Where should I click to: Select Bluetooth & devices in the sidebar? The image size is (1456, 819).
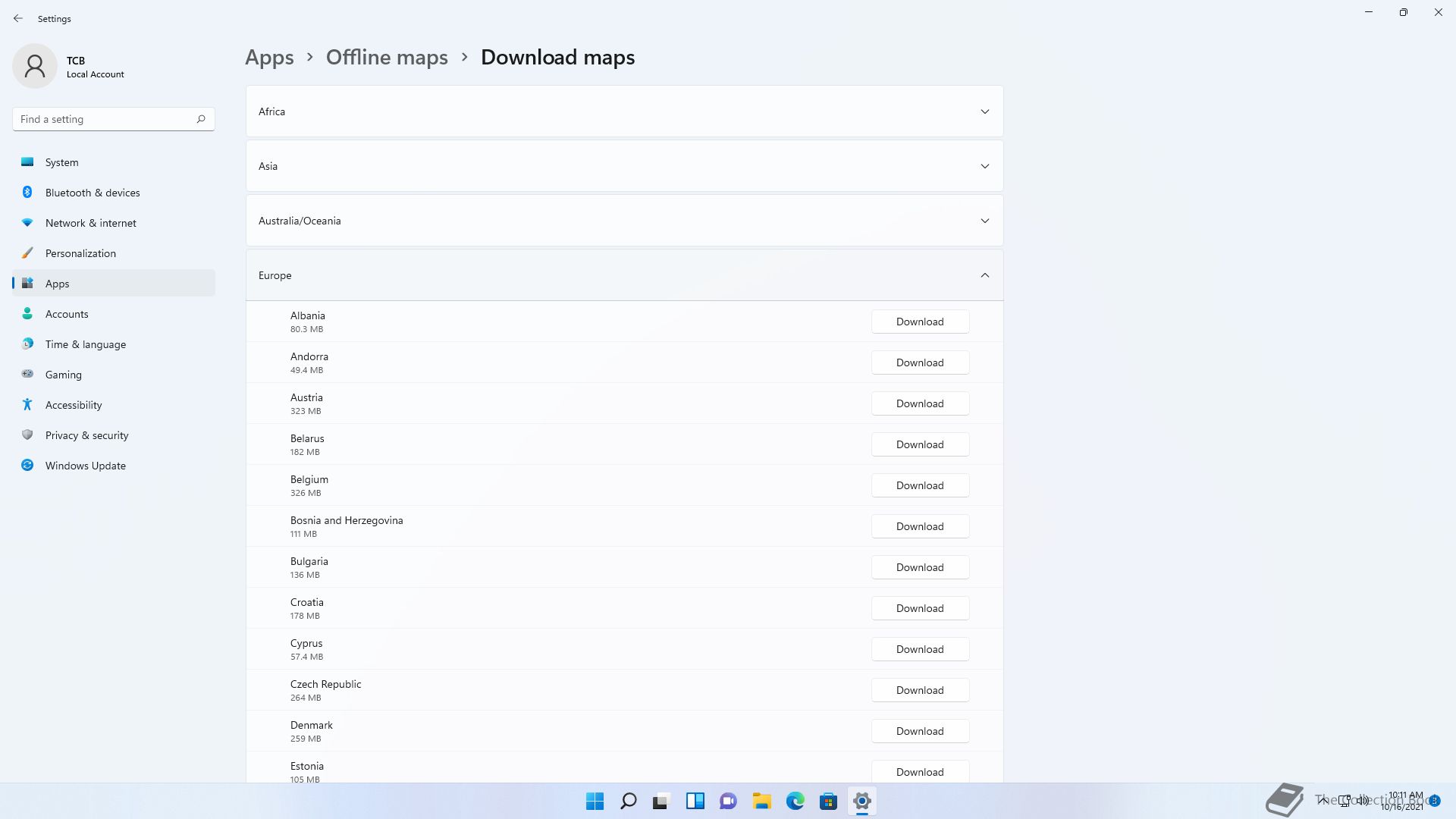[x=93, y=193]
